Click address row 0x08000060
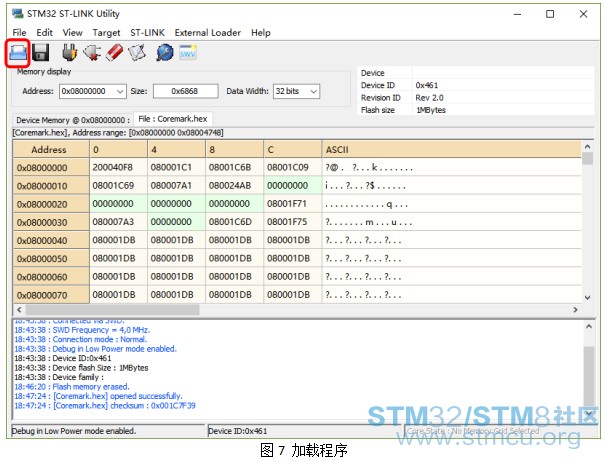This screenshot has height=462, width=605. [51, 277]
